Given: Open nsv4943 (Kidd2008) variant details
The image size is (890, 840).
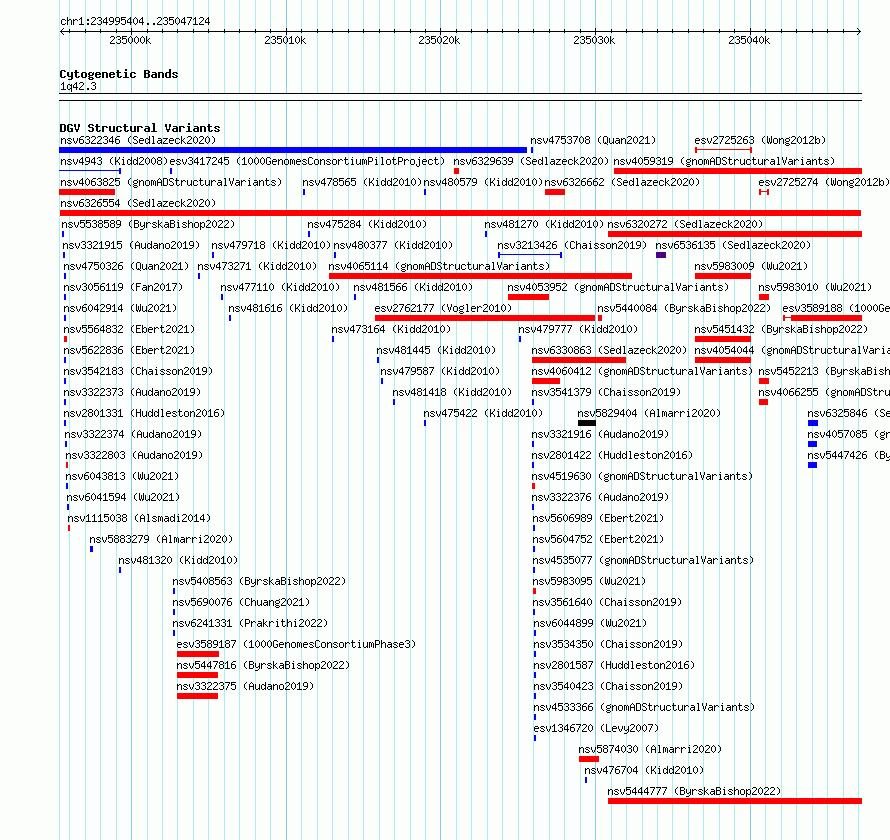Looking at the screenshot, I should [114, 161].
